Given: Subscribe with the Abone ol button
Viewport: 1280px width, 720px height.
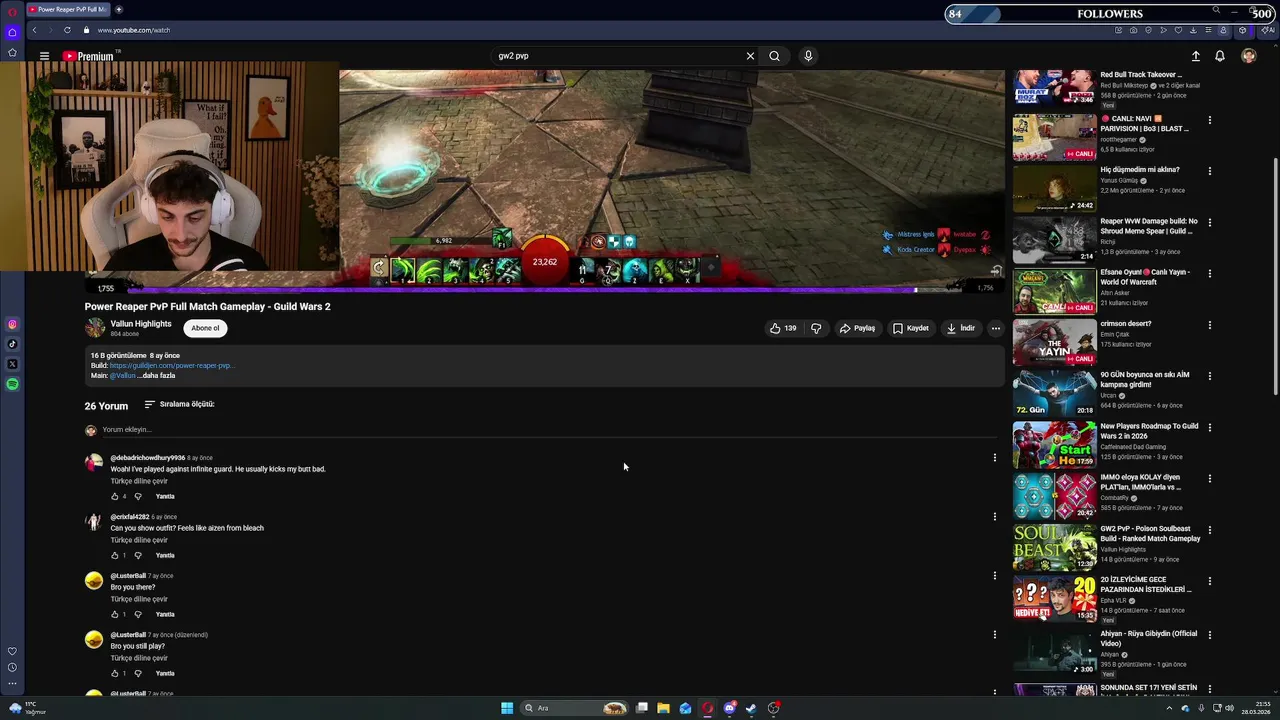Looking at the screenshot, I should 205,328.
